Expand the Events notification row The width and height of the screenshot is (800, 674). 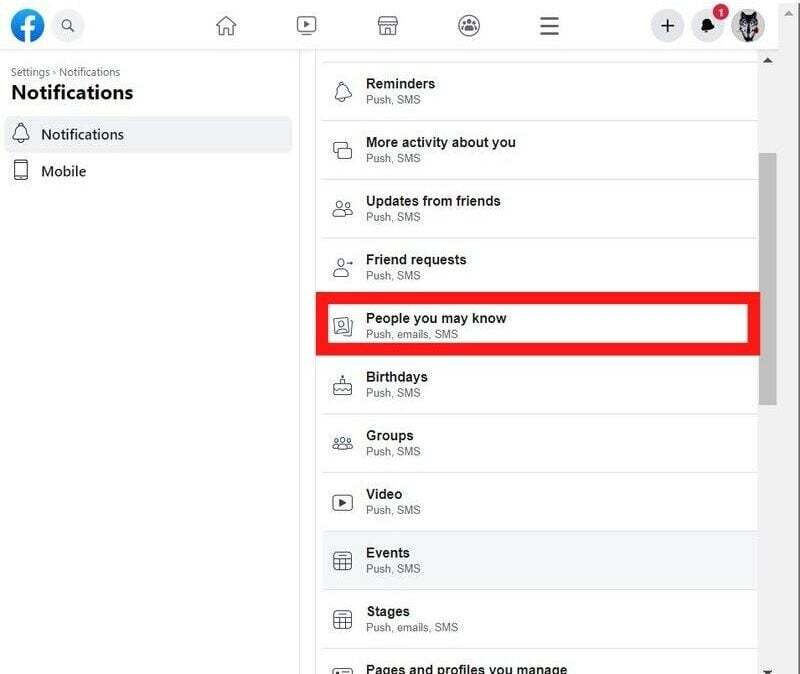click(x=540, y=561)
